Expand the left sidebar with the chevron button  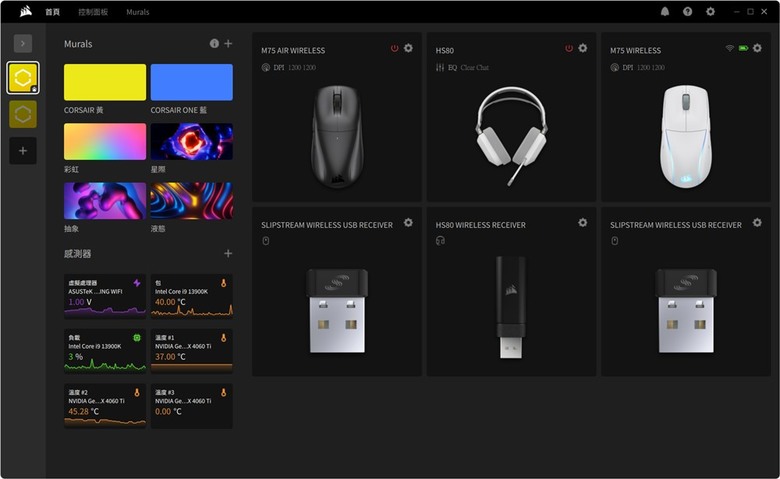pyautogui.click(x=23, y=43)
